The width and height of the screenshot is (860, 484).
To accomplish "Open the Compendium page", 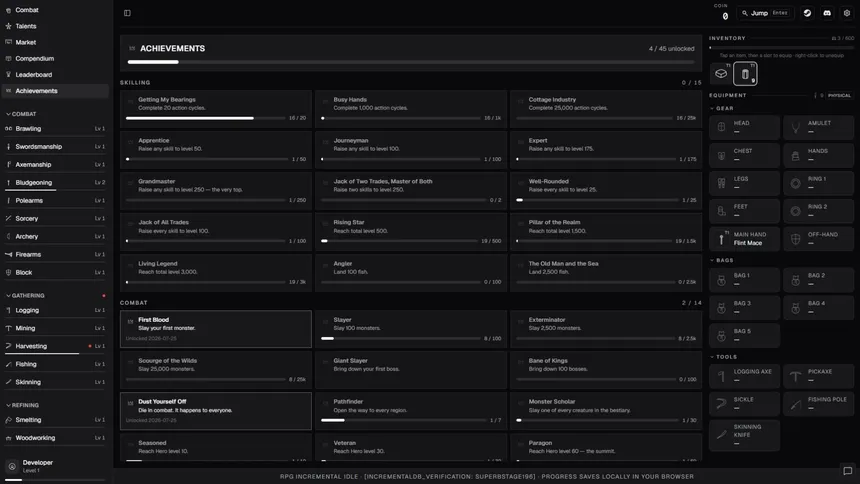I will tap(55, 58).
